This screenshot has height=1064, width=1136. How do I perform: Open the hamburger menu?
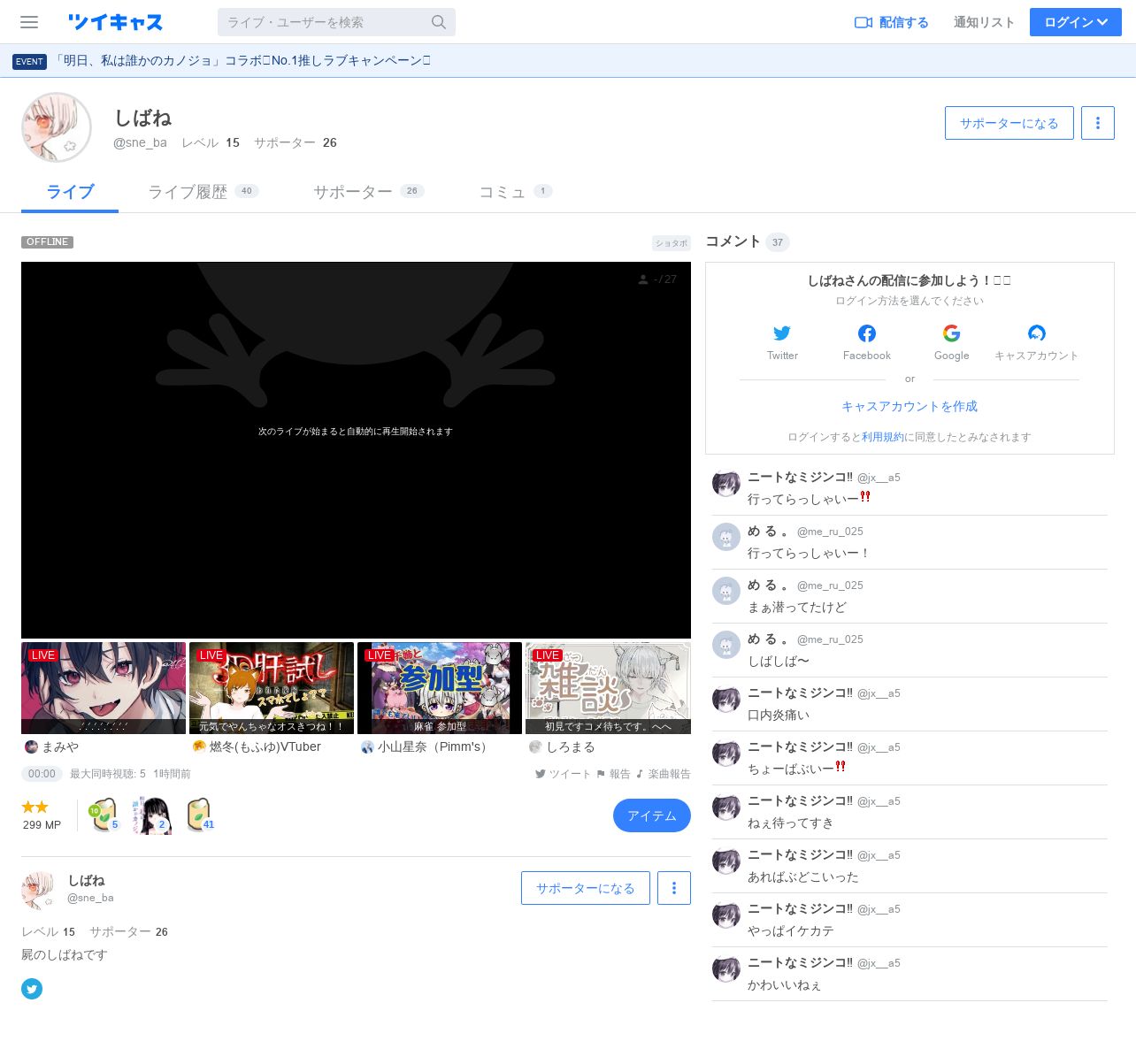point(29,22)
